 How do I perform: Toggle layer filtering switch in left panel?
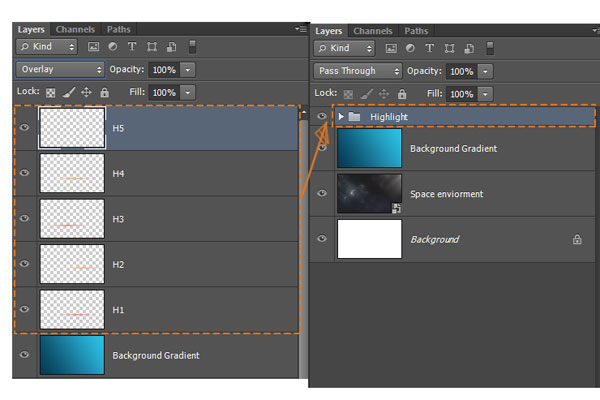coord(192,47)
